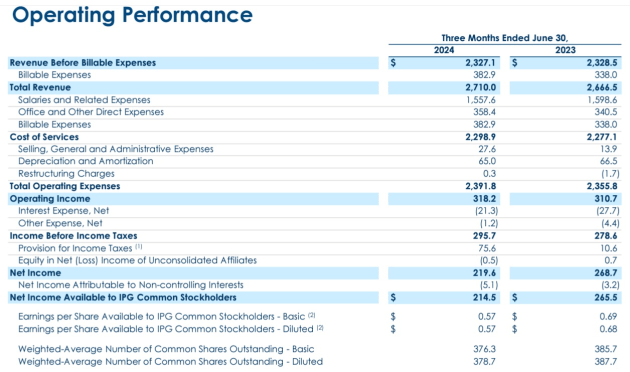Click the 2,710.0 total revenue value
Viewport: 630px width, 372px height.
[x=481, y=88]
